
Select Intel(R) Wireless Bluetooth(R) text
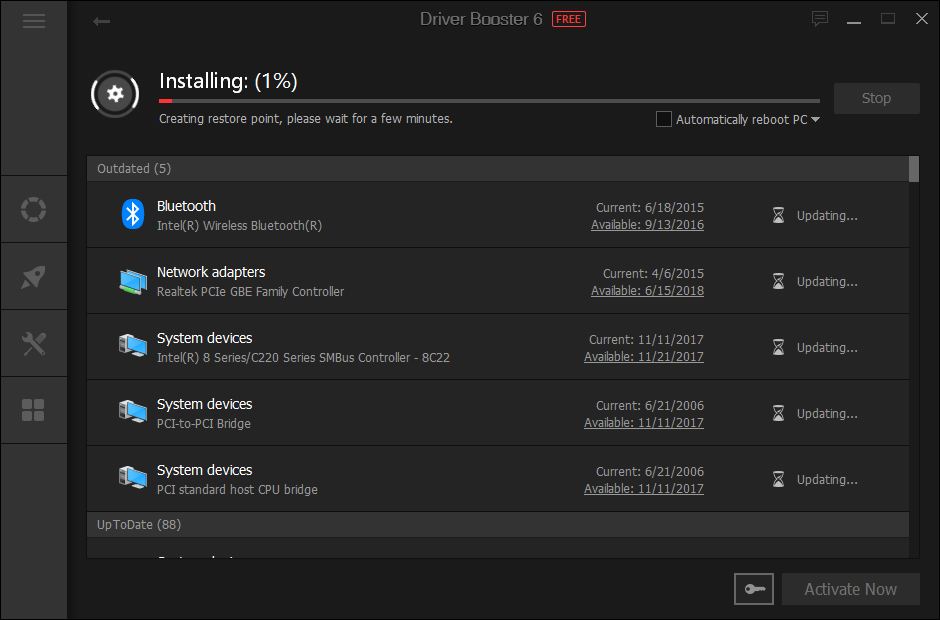tap(239, 225)
